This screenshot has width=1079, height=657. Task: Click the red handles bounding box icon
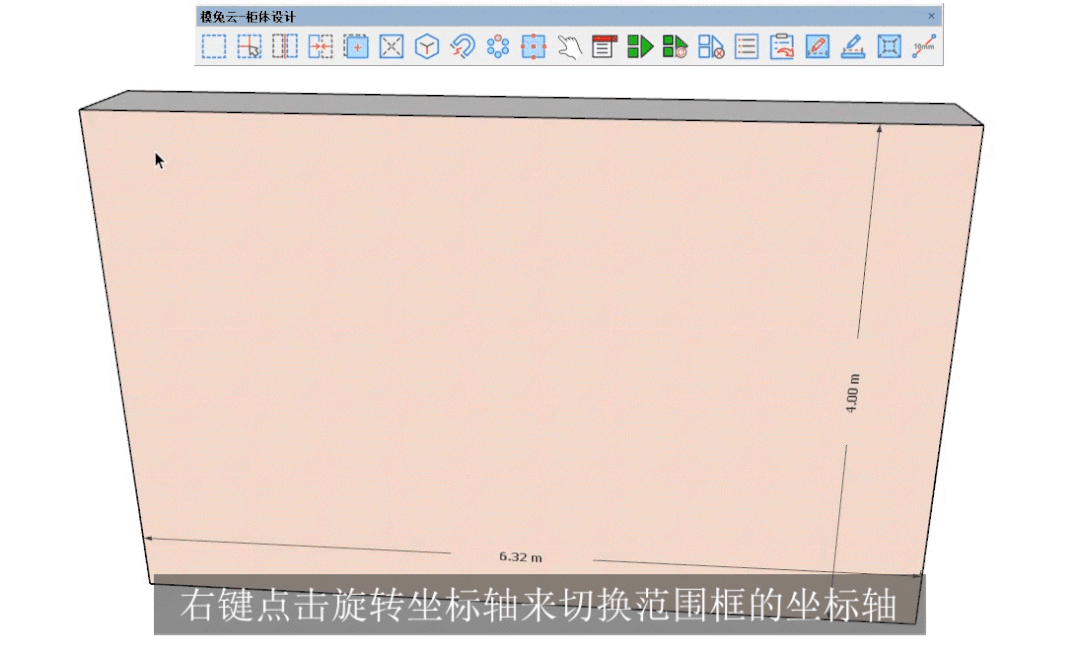click(x=534, y=47)
